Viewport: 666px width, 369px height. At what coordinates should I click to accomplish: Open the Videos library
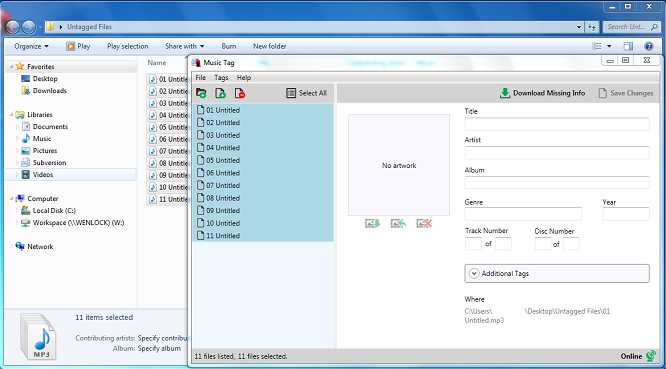point(37,175)
